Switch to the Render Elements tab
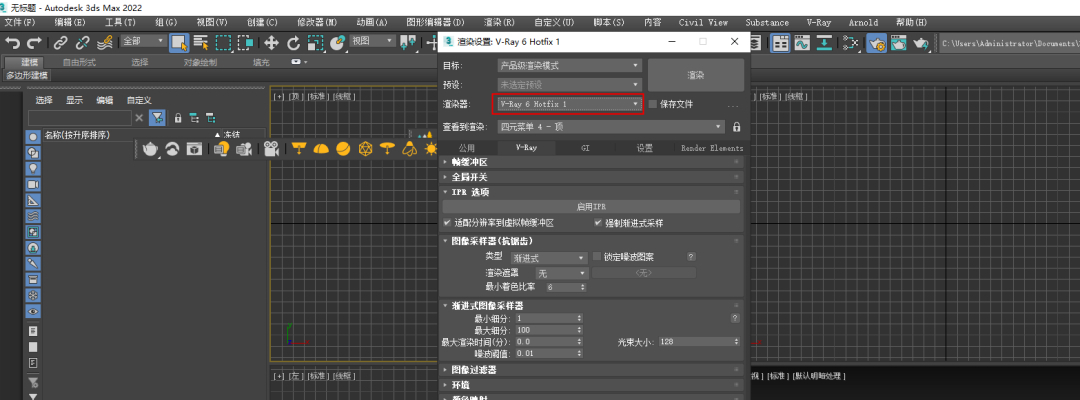This screenshot has width=1080, height=400. point(712,147)
